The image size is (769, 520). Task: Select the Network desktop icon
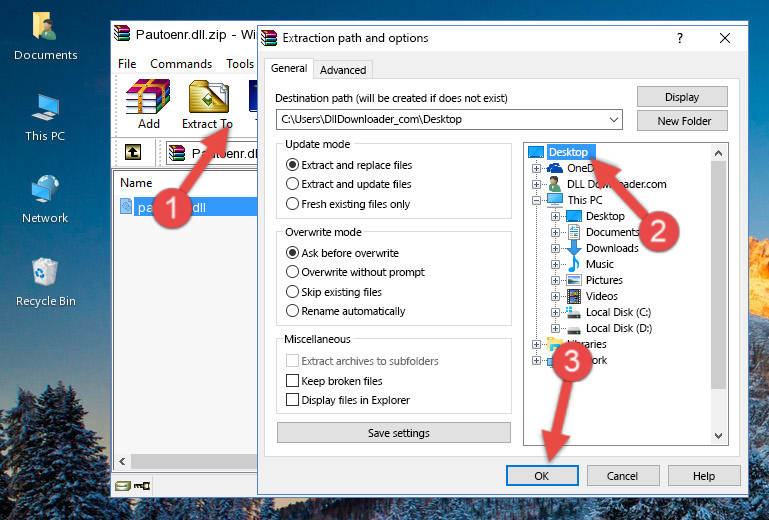click(x=45, y=199)
